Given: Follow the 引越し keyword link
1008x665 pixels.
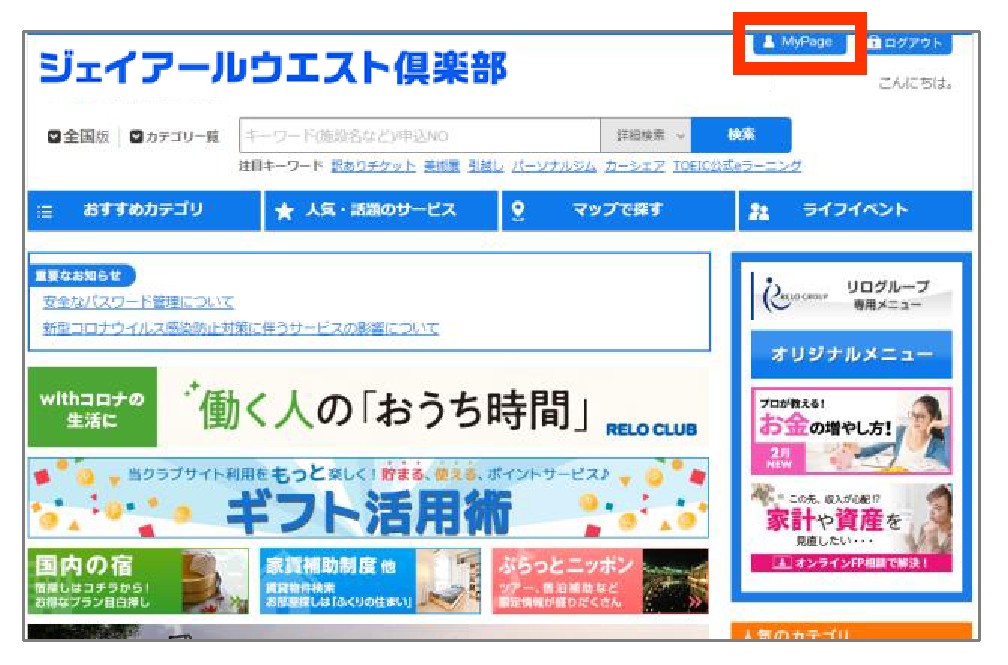Looking at the screenshot, I should click(x=485, y=166).
